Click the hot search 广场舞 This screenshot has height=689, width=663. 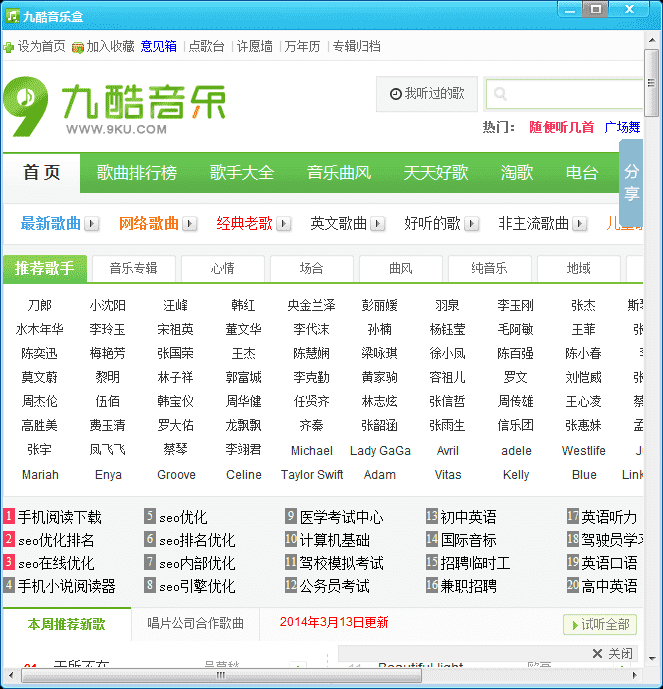click(622, 127)
